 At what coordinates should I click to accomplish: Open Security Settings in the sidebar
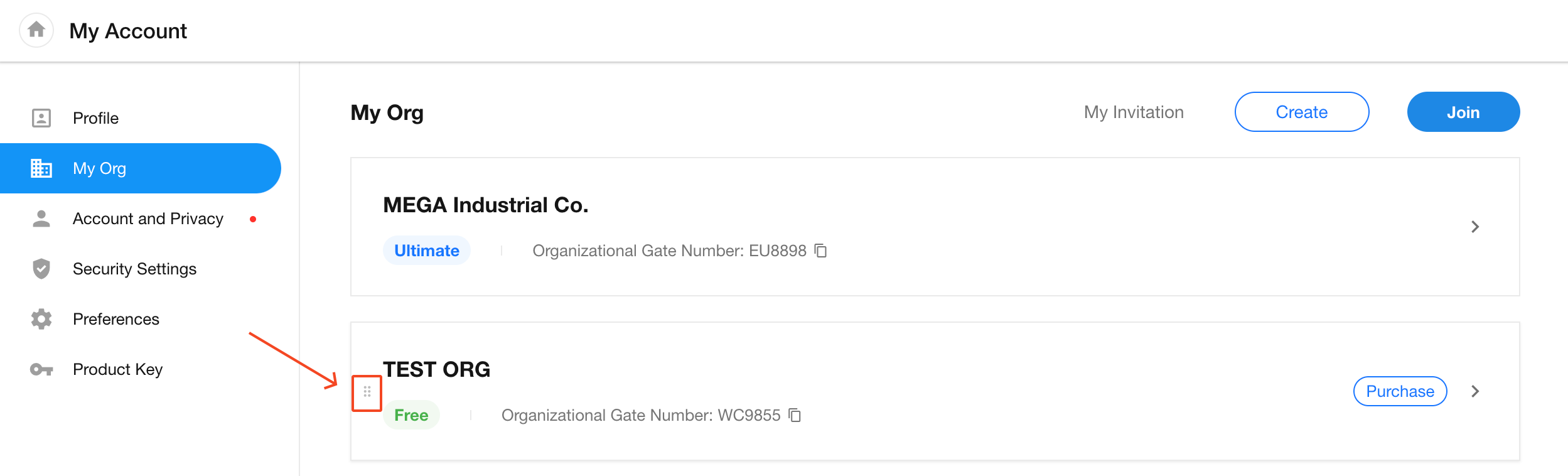click(x=134, y=269)
